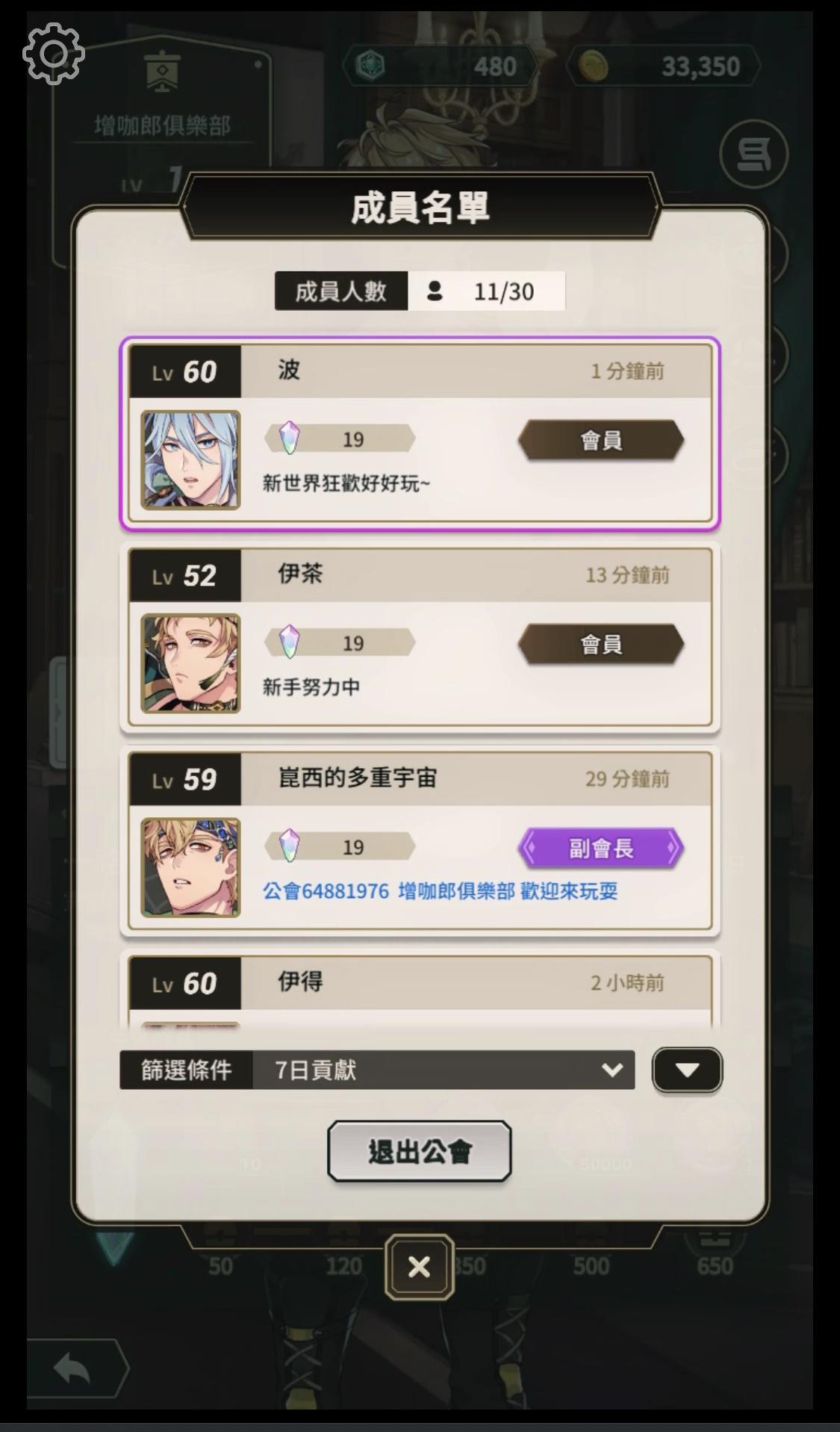This screenshot has width=840, height=1432.
Task: Click the guild banner emblem icon
Action: pos(162,72)
